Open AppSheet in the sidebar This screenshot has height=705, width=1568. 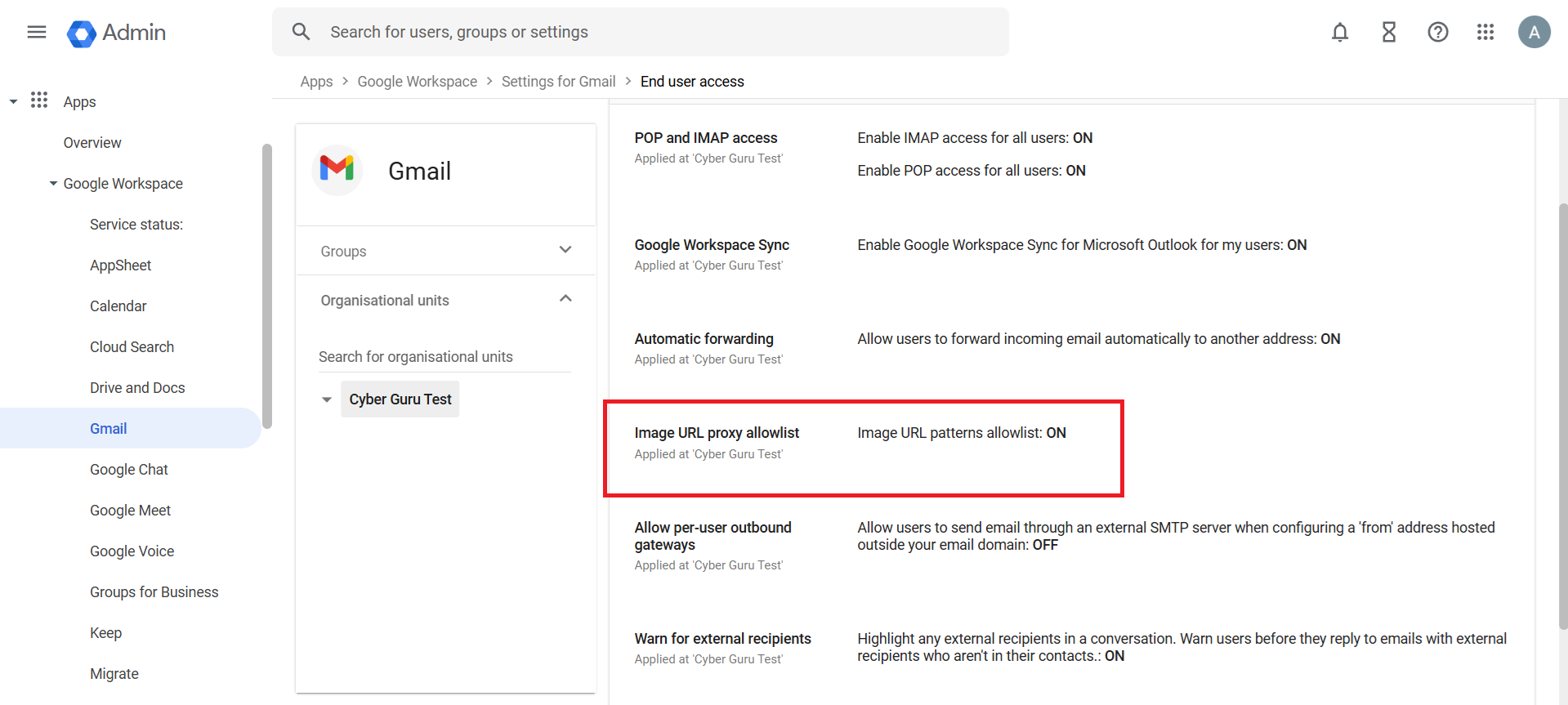121,265
